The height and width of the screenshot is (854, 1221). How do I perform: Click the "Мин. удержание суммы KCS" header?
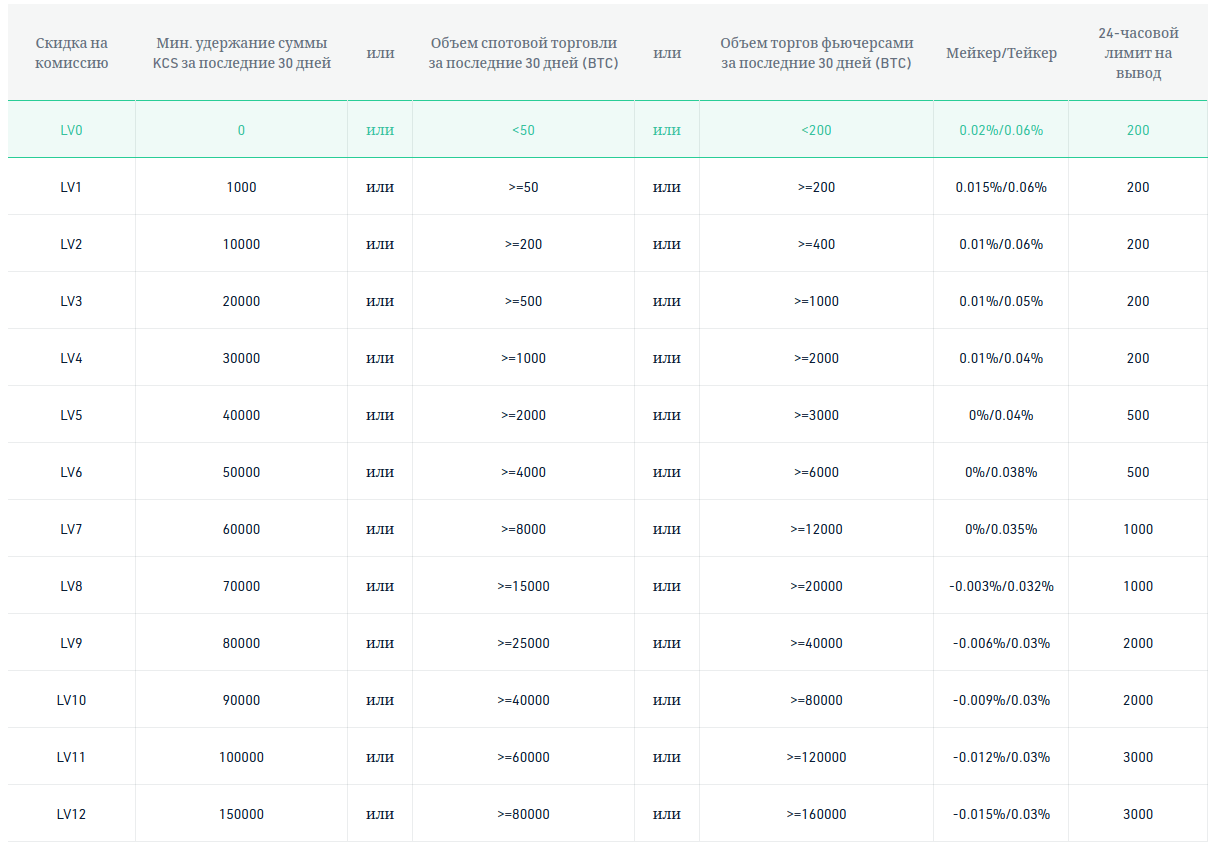pos(241,53)
